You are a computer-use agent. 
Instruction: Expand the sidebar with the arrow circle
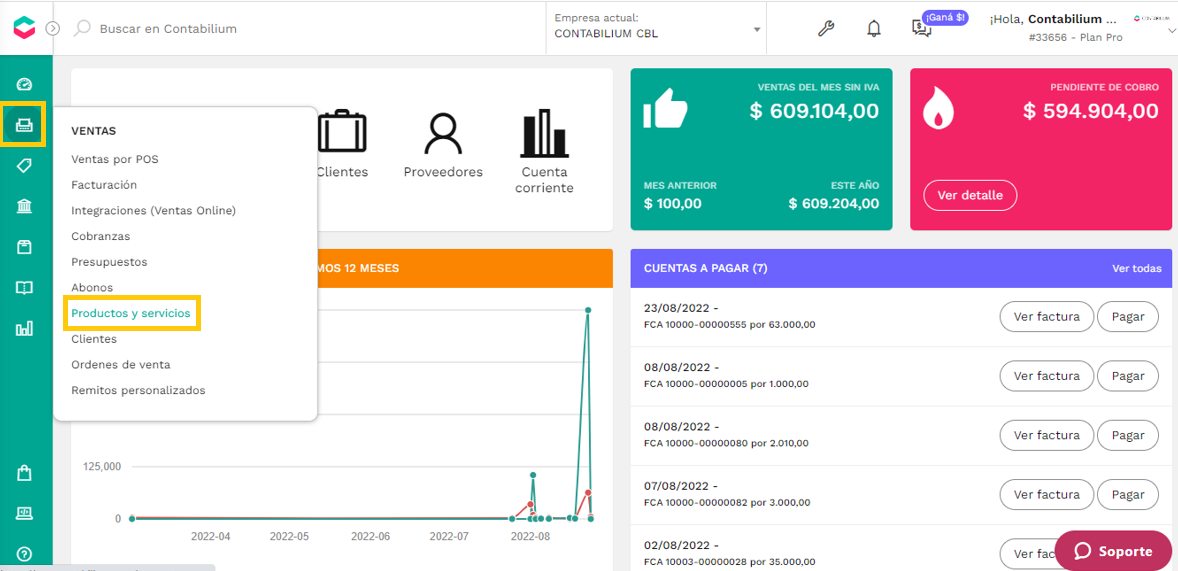coord(53,29)
